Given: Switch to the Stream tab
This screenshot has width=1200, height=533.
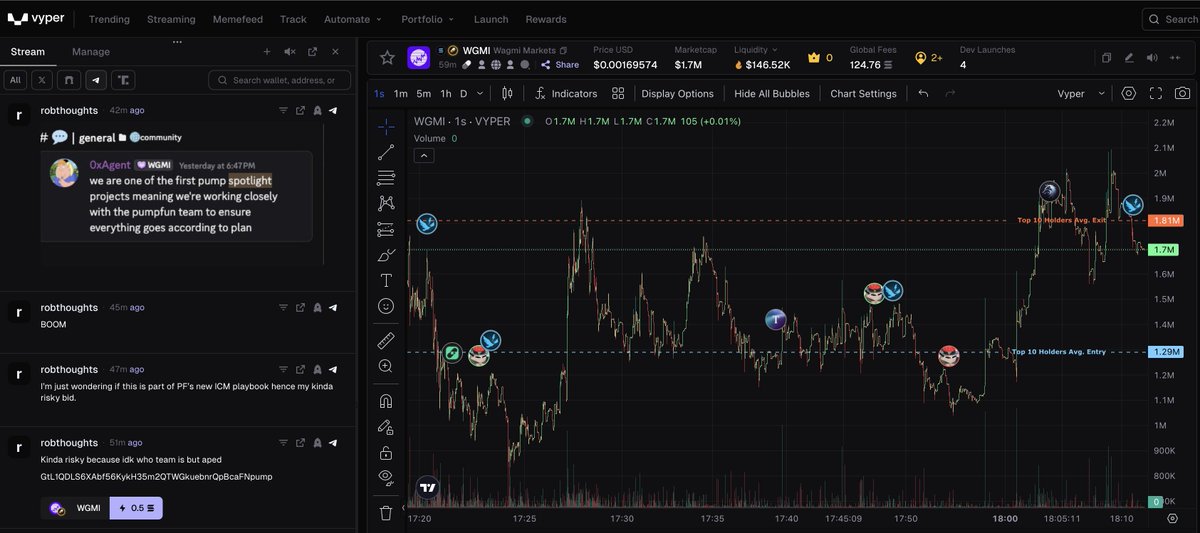Looking at the screenshot, I should (x=27, y=51).
